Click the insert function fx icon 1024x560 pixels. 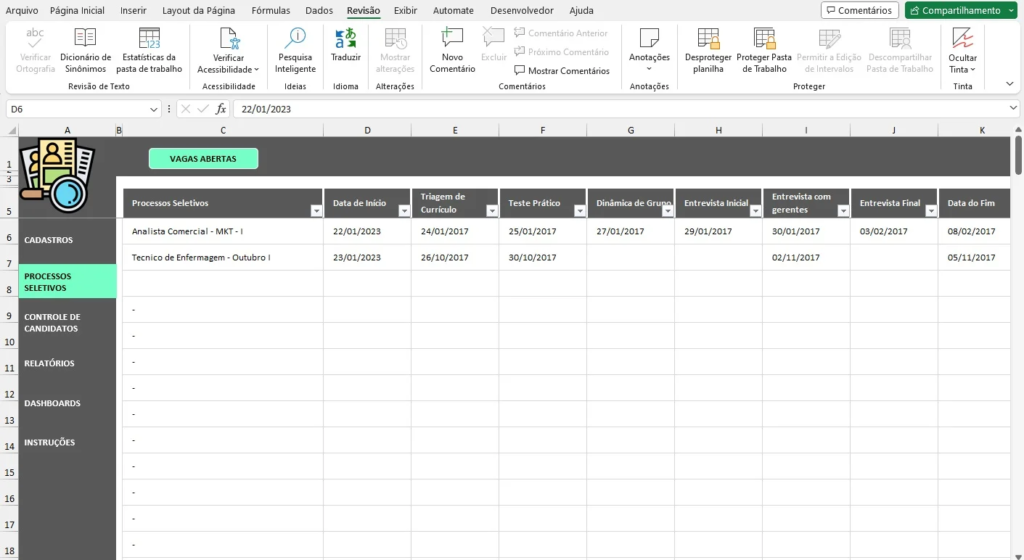(222, 108)
